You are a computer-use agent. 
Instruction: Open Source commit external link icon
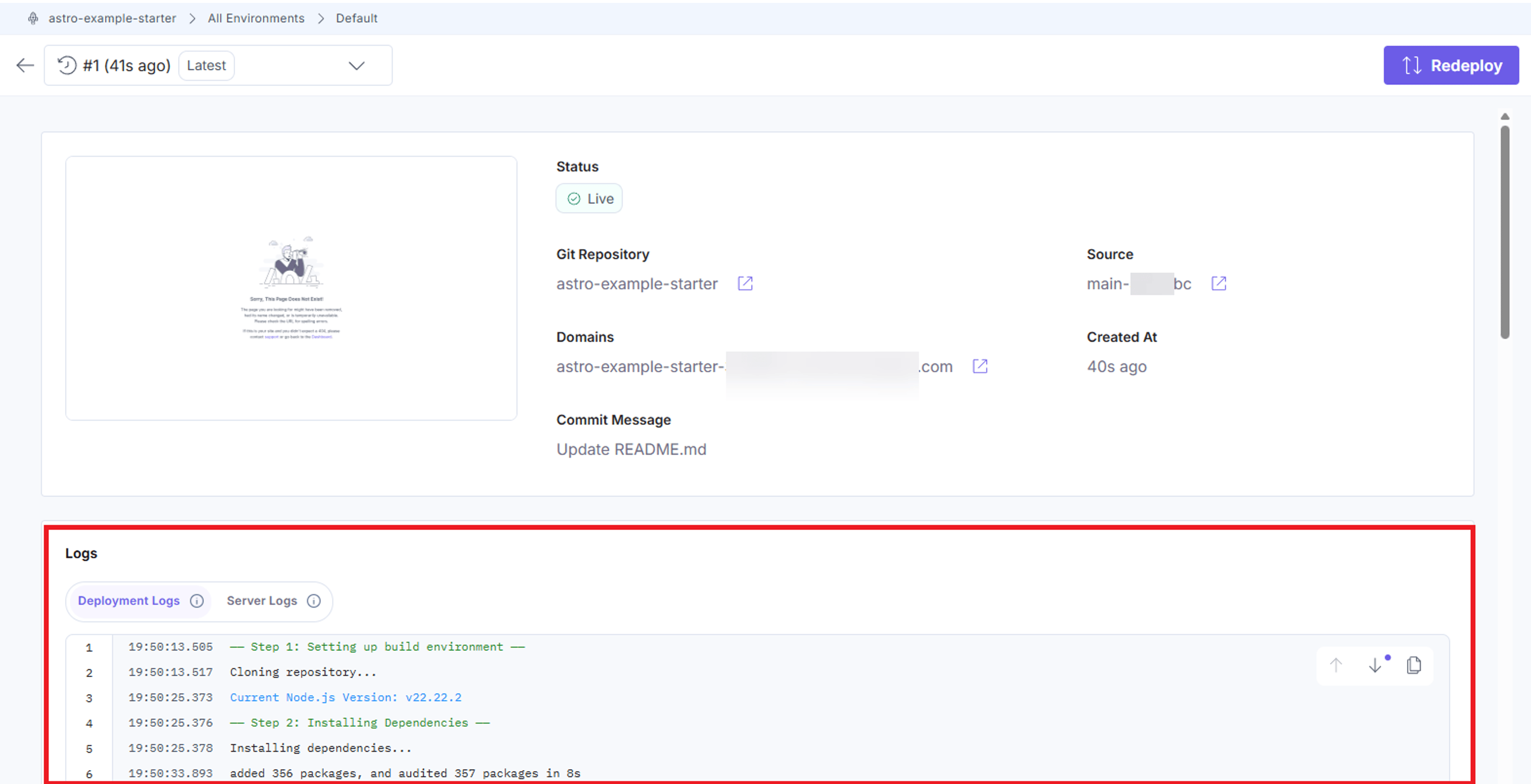point(1219,283)
